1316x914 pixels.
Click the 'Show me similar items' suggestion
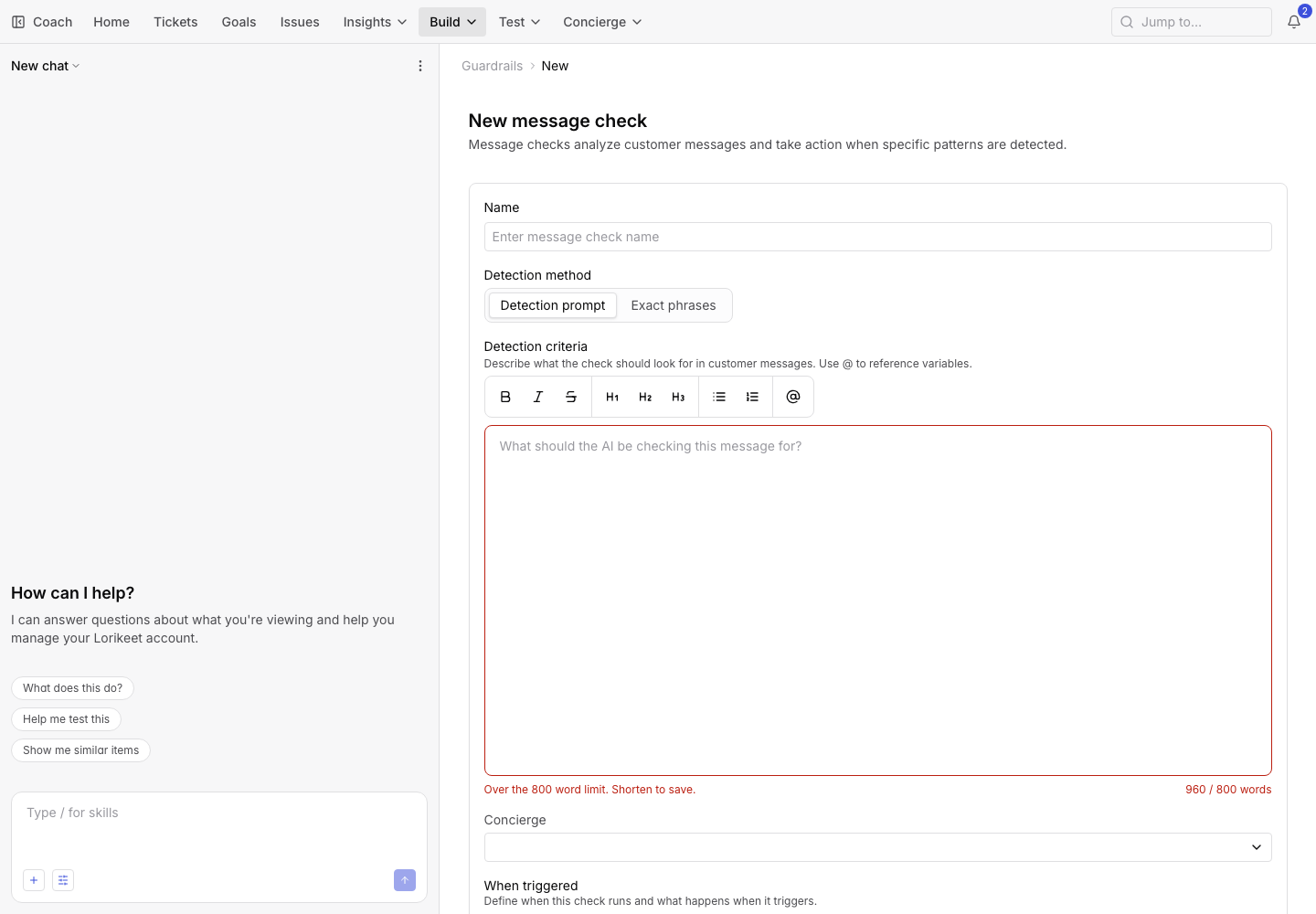(x=80, y=750)
